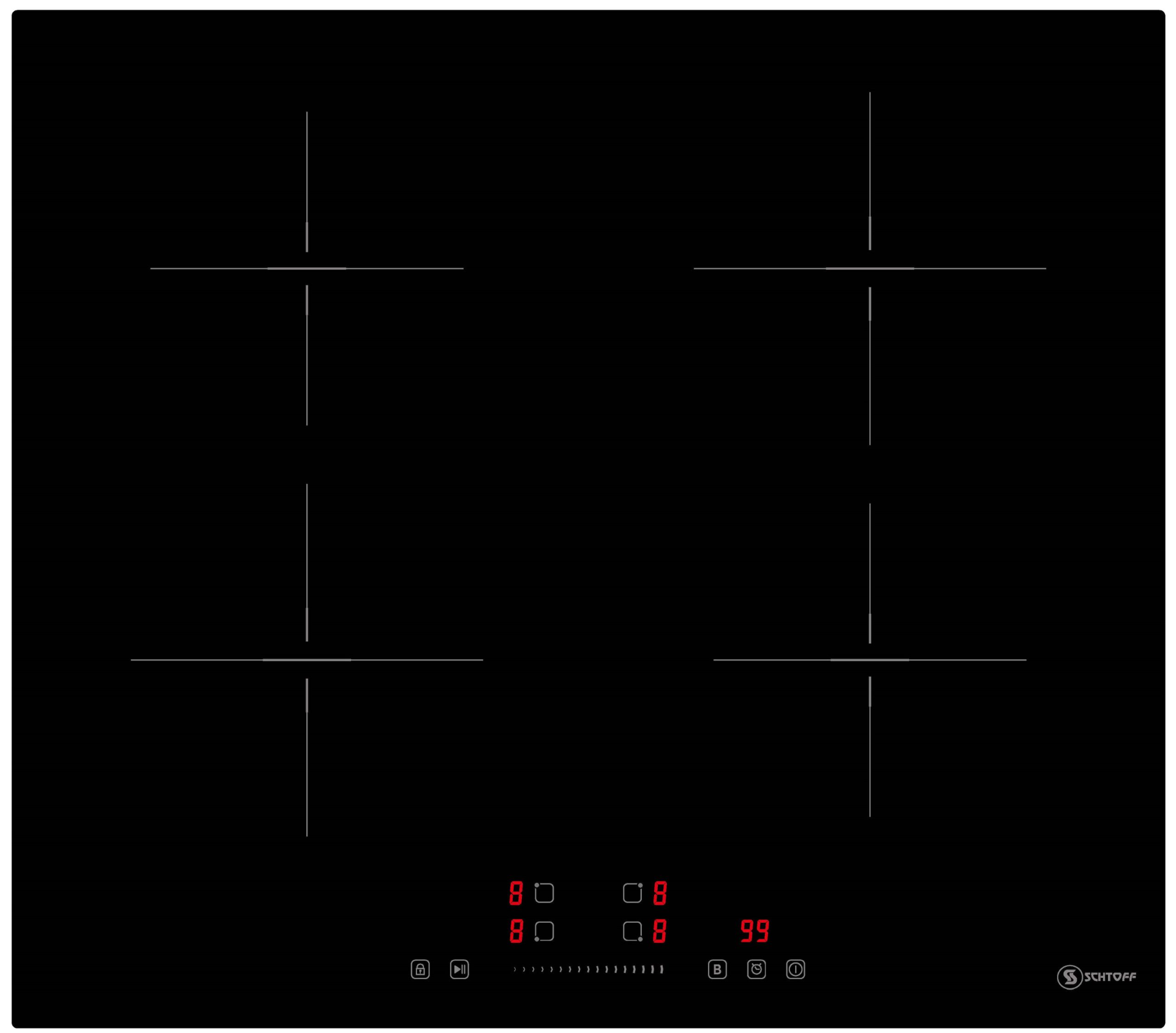Toggle the power on/off button
This screenshot has width=1176, height=1033.
coord(795,969)
